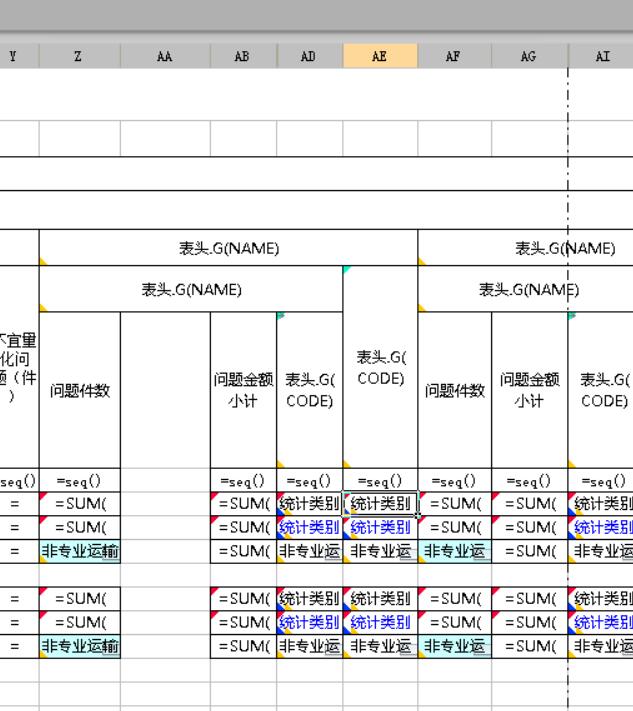This screenshot has height=711, width=633.
Task: Click the highlighted AE column header
Action: coord(380,56)
